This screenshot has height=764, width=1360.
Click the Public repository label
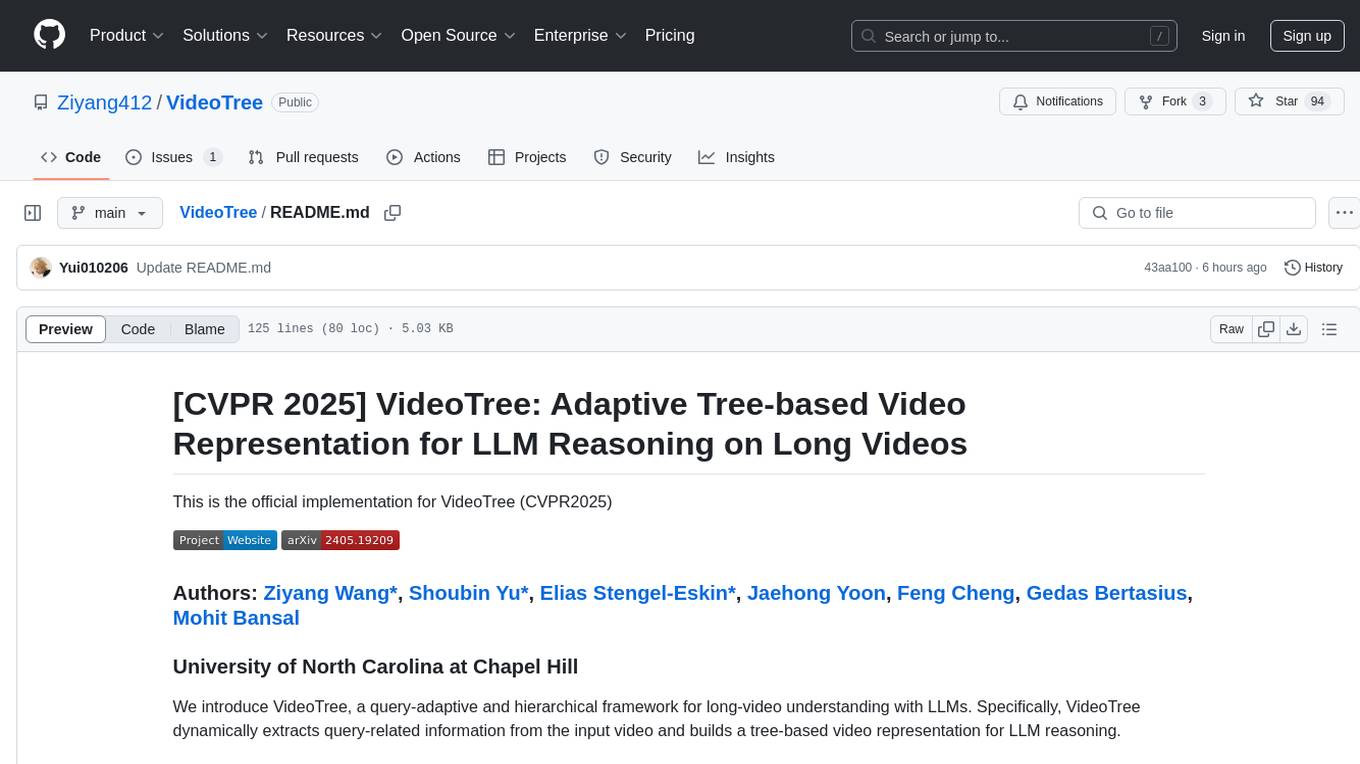pos(295,102)
